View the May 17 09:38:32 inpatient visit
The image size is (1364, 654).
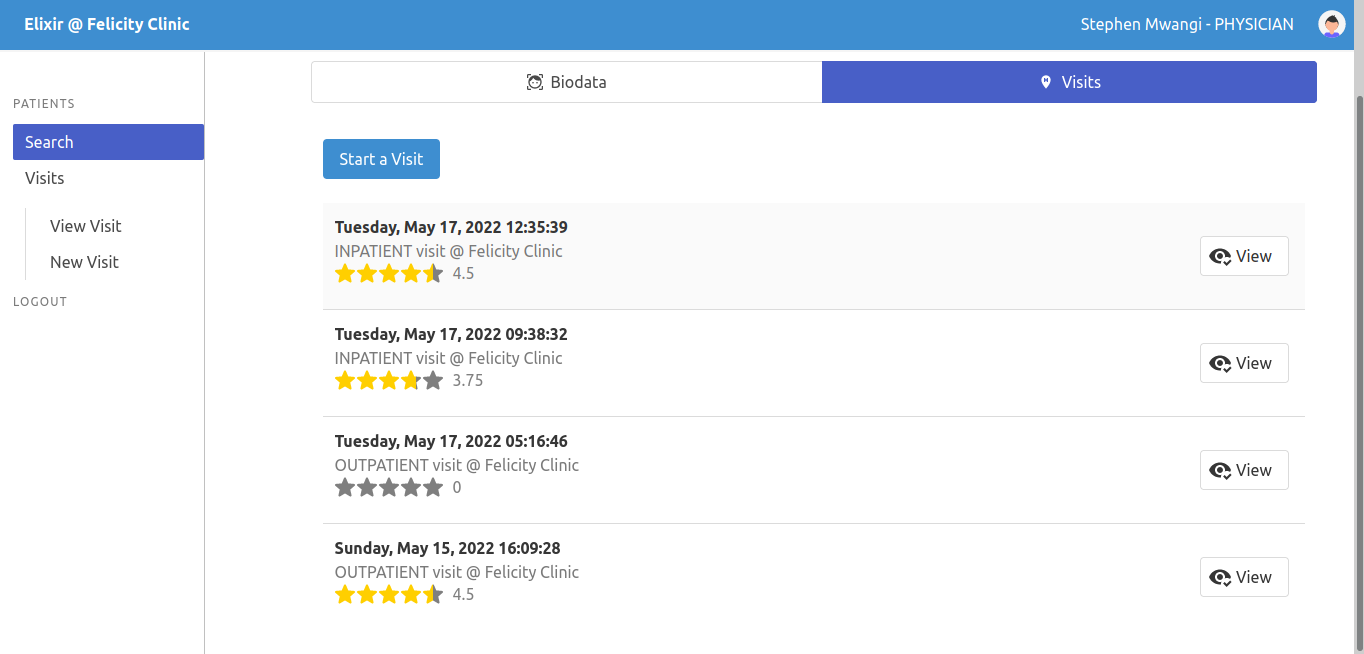coord(1244,363)
